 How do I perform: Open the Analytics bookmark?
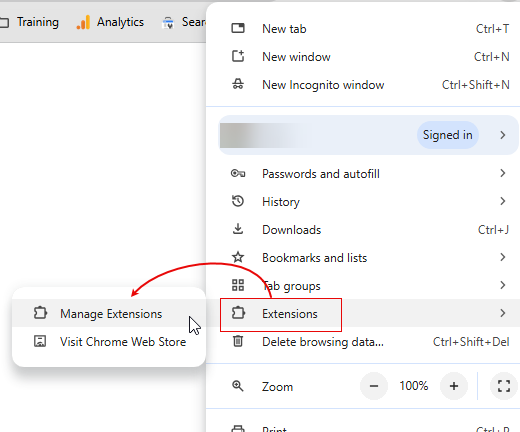point(110,22)
